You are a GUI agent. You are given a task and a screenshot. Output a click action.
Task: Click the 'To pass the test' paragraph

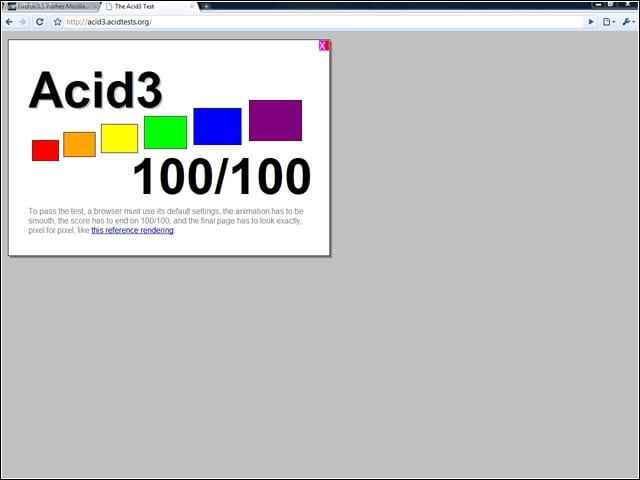tap(166, 221)
